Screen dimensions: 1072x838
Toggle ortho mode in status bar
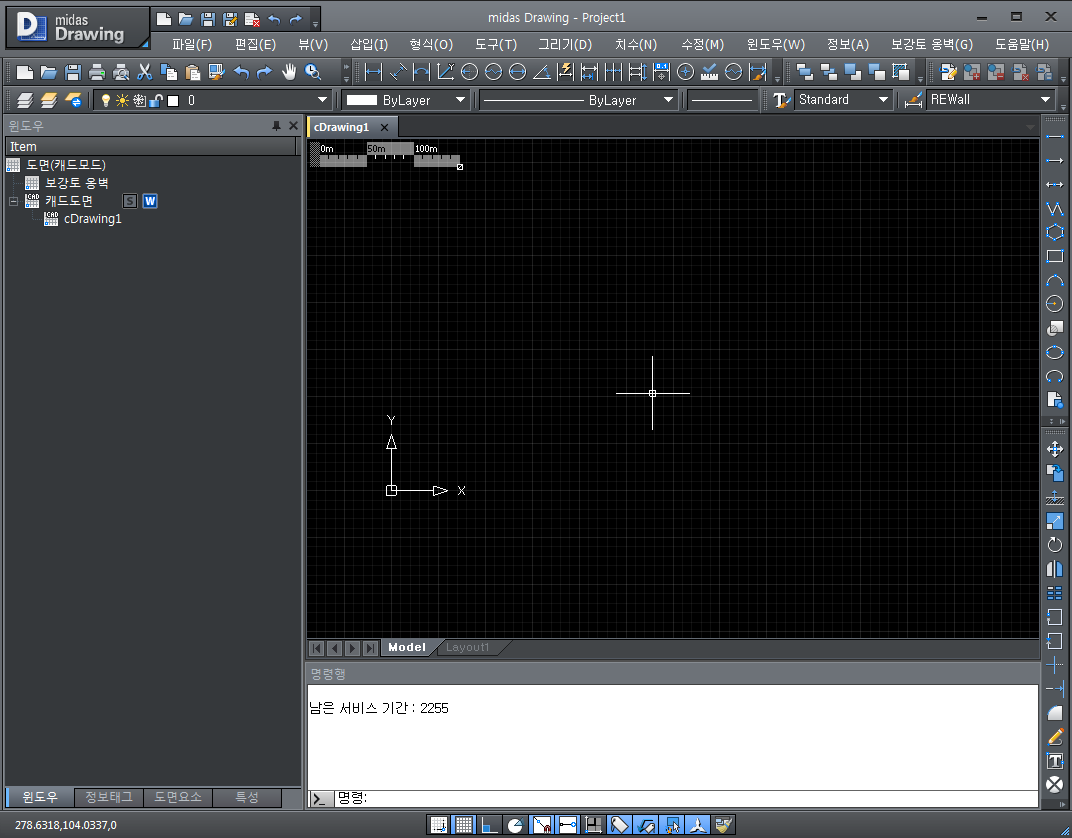(489, 825)
